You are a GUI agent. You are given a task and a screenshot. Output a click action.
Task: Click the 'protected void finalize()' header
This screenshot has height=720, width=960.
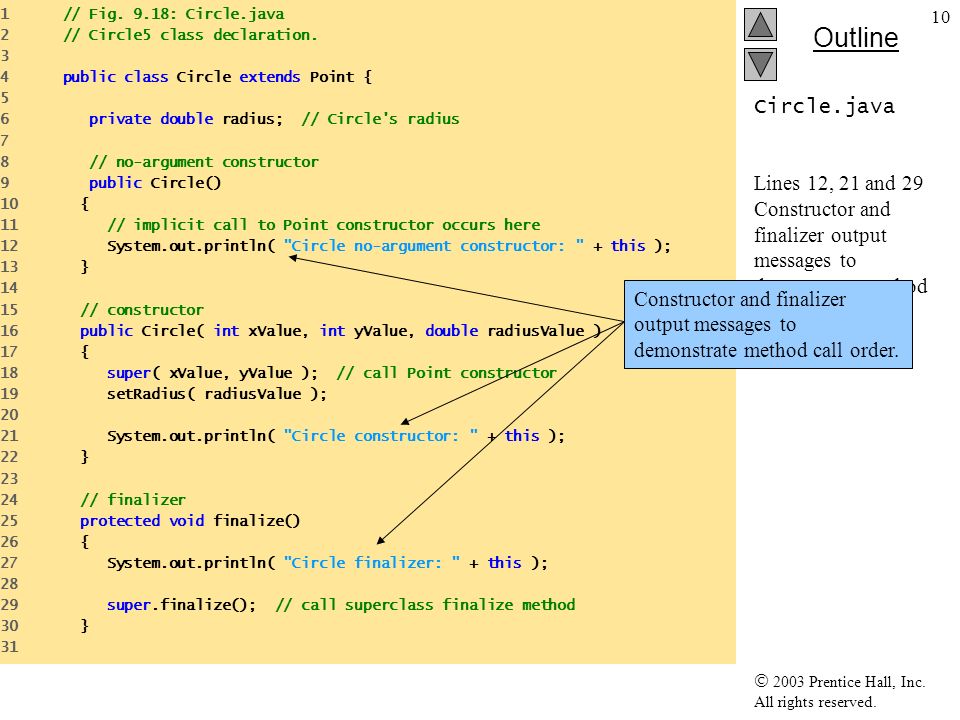tap(190, 520)
